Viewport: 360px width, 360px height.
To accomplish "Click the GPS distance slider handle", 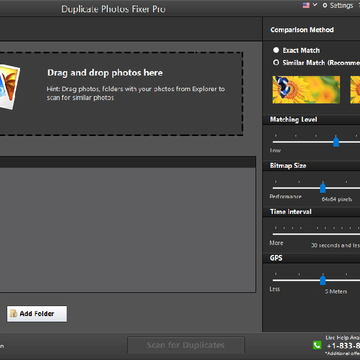I will pos(323,280).
